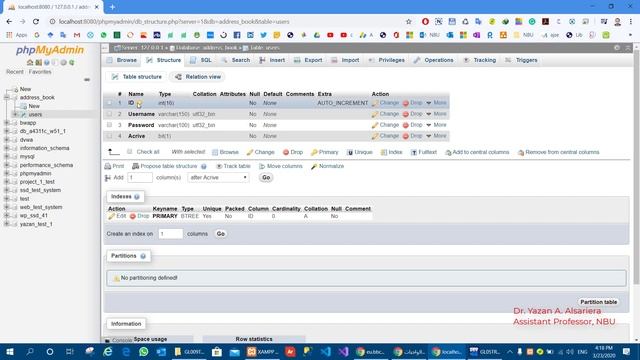Expand the wp_ssd_41 database node
This screenshot has height=360, width=640.
7,216
